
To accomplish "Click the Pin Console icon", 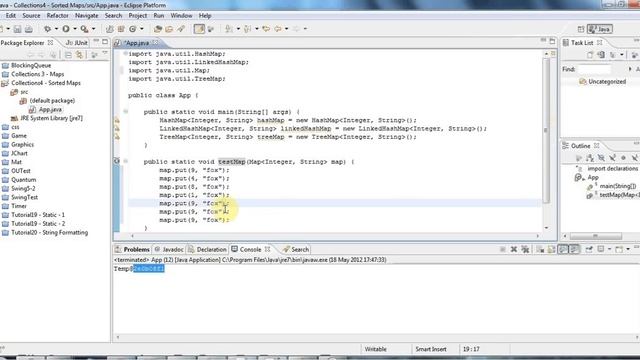I will click(589, 249).
